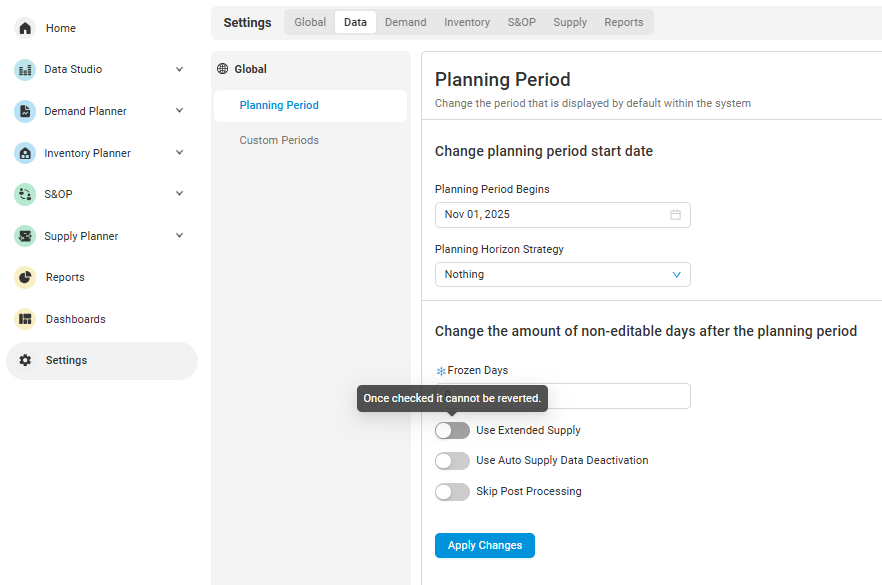Click the Dashboards sidebar icon
Image resolution: width=882 pixels, height=585 pixels.
point(25,319)
